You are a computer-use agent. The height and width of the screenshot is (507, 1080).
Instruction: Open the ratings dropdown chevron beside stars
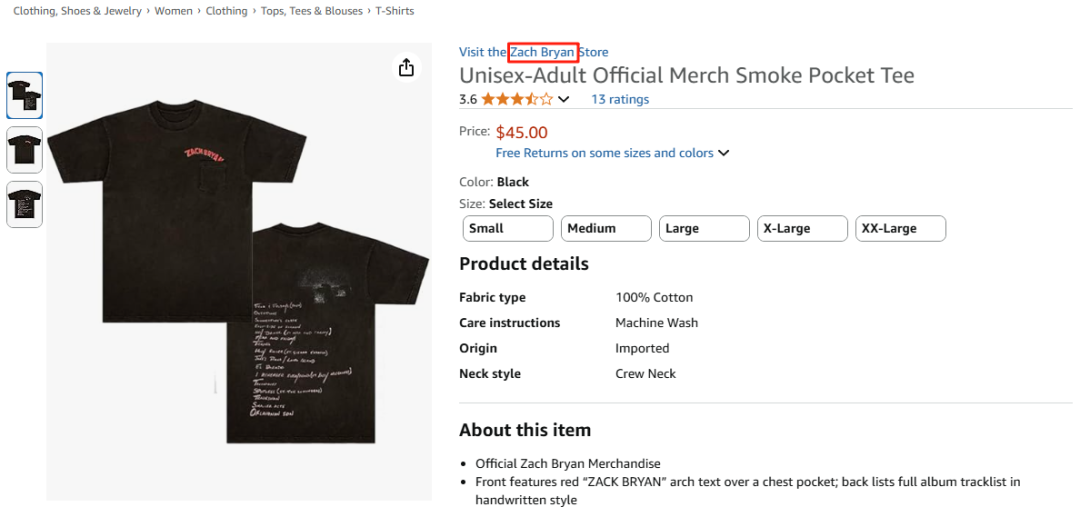click(x=564, y=99)
